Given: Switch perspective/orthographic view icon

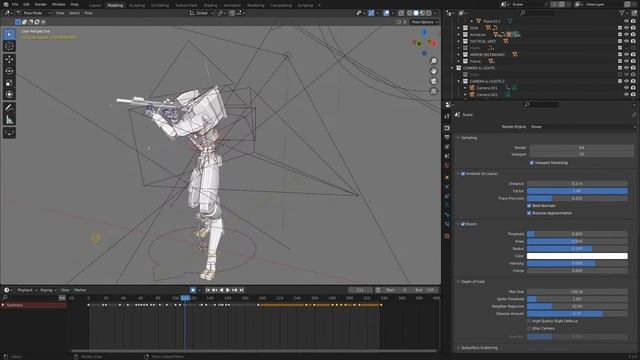Looking at the screenshot, I should coord(433,91).
